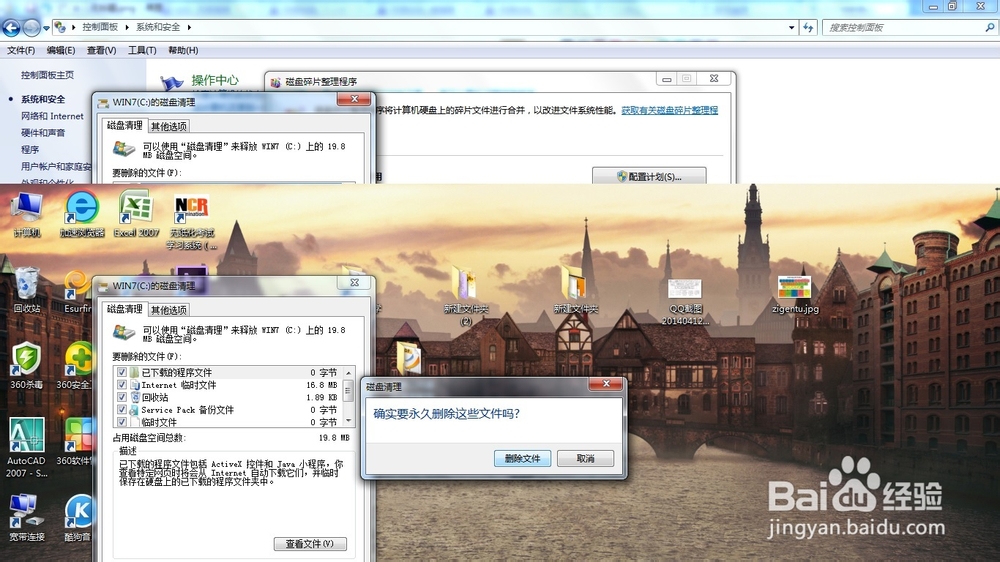Click 控制面板 in the address breadcrumb
The width and height of the screenshot is (1000, 562).
coord(100,27)
